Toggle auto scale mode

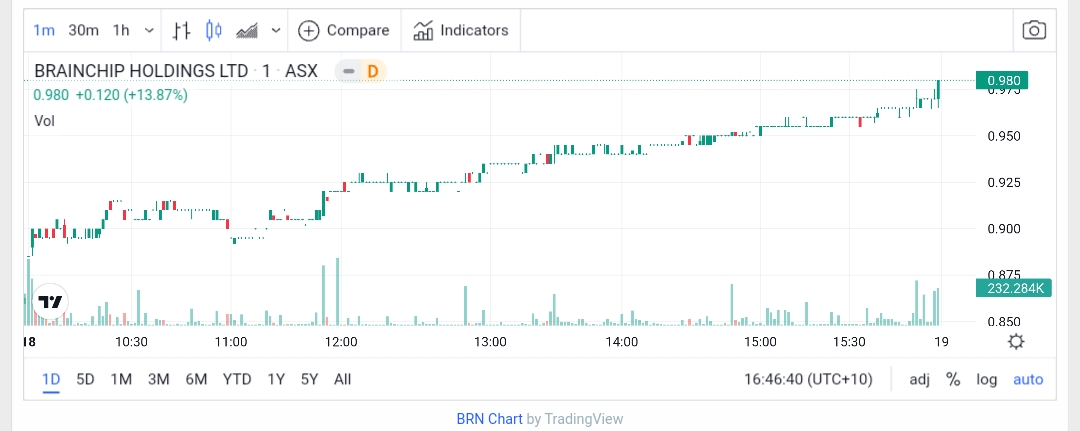click(1028, 379)
